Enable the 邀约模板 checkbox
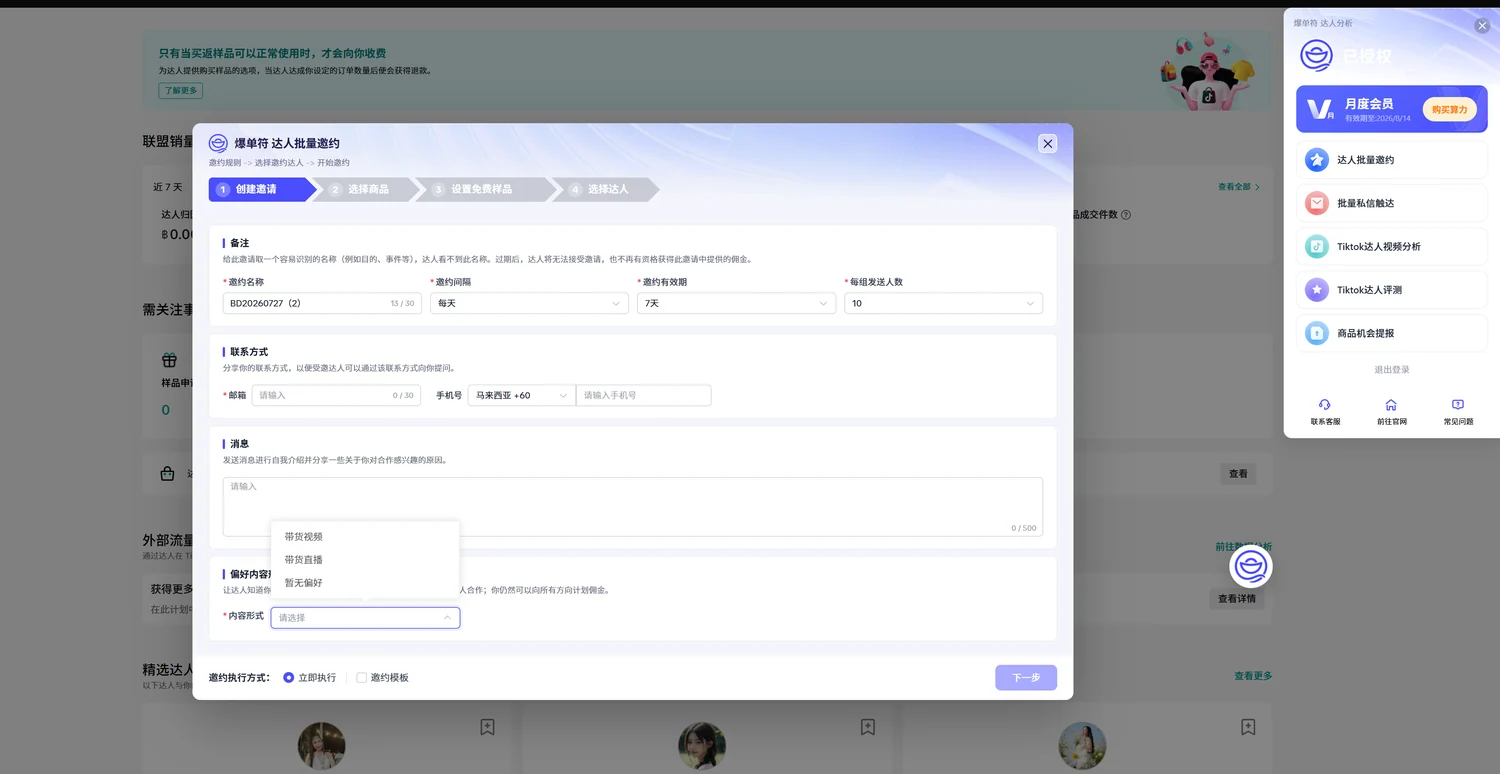 (362, 678)
